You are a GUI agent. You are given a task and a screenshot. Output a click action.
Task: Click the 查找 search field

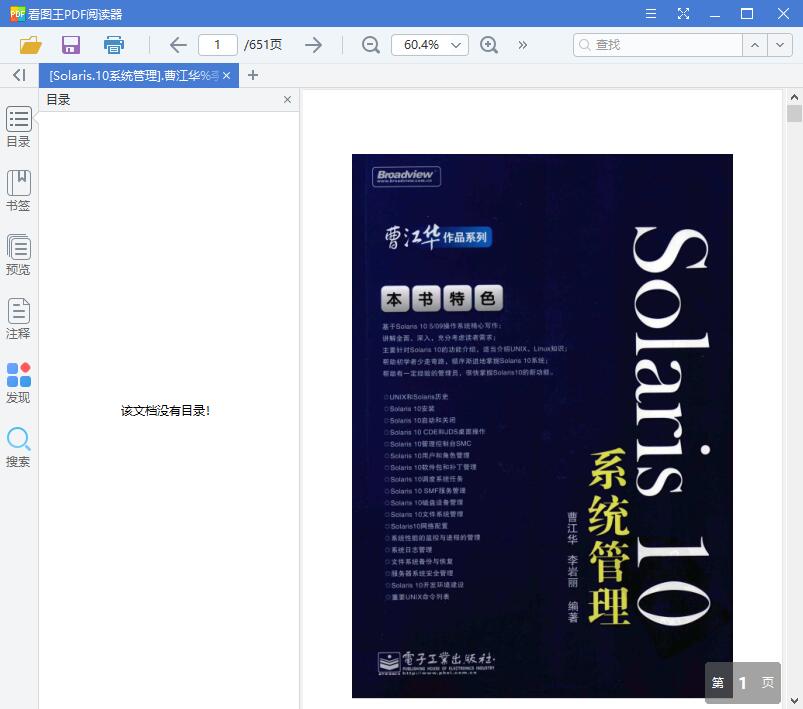tap(658, 45)
